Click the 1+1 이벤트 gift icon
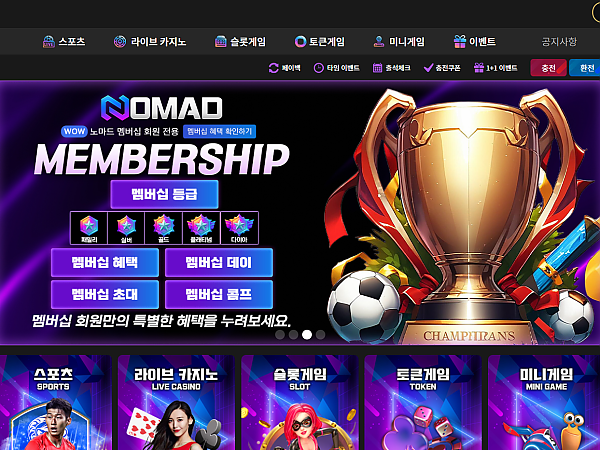Viewport: 600px width, 450px height. tap(479, 68)
